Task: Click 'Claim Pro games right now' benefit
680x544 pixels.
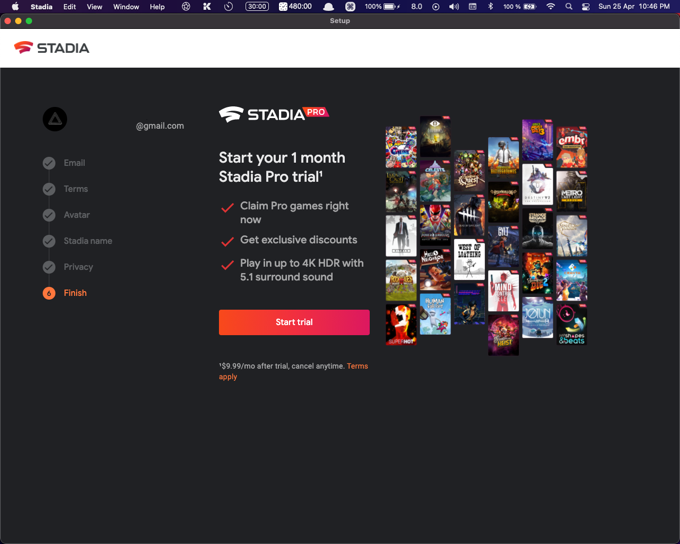Action: point(294,213)
